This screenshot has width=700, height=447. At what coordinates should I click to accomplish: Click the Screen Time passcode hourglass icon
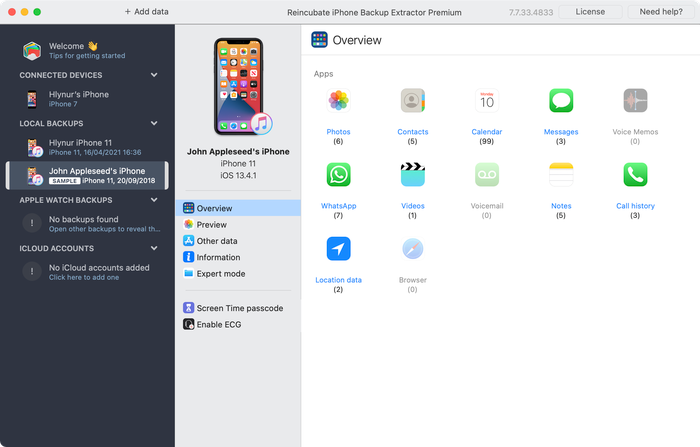(188, 308)
